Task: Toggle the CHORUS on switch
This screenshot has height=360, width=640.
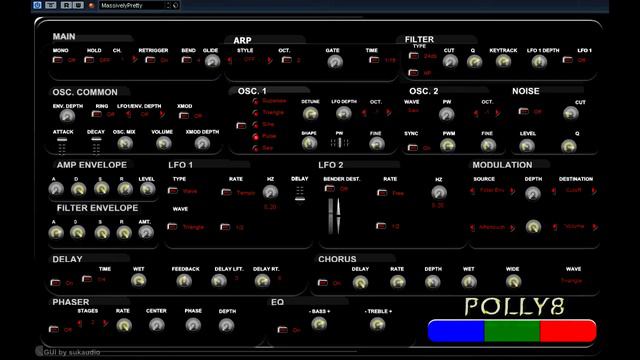Action: click(322, 282)
